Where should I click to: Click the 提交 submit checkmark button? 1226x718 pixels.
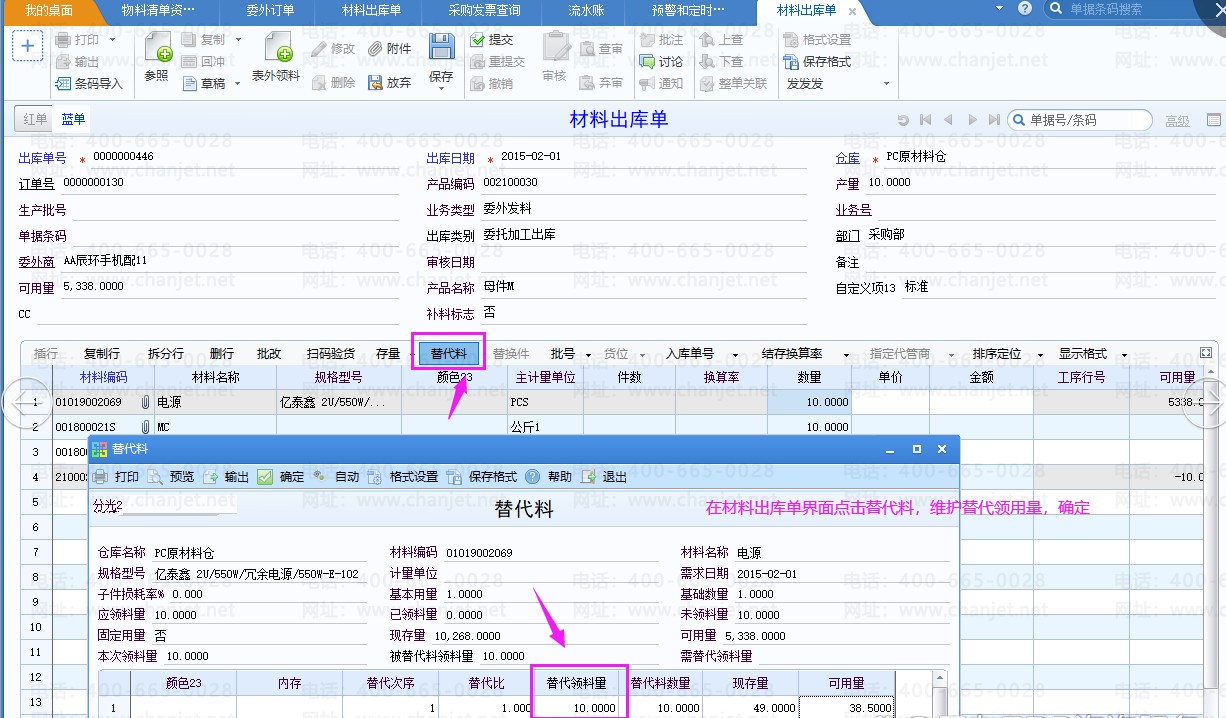(x=478, y=40)
